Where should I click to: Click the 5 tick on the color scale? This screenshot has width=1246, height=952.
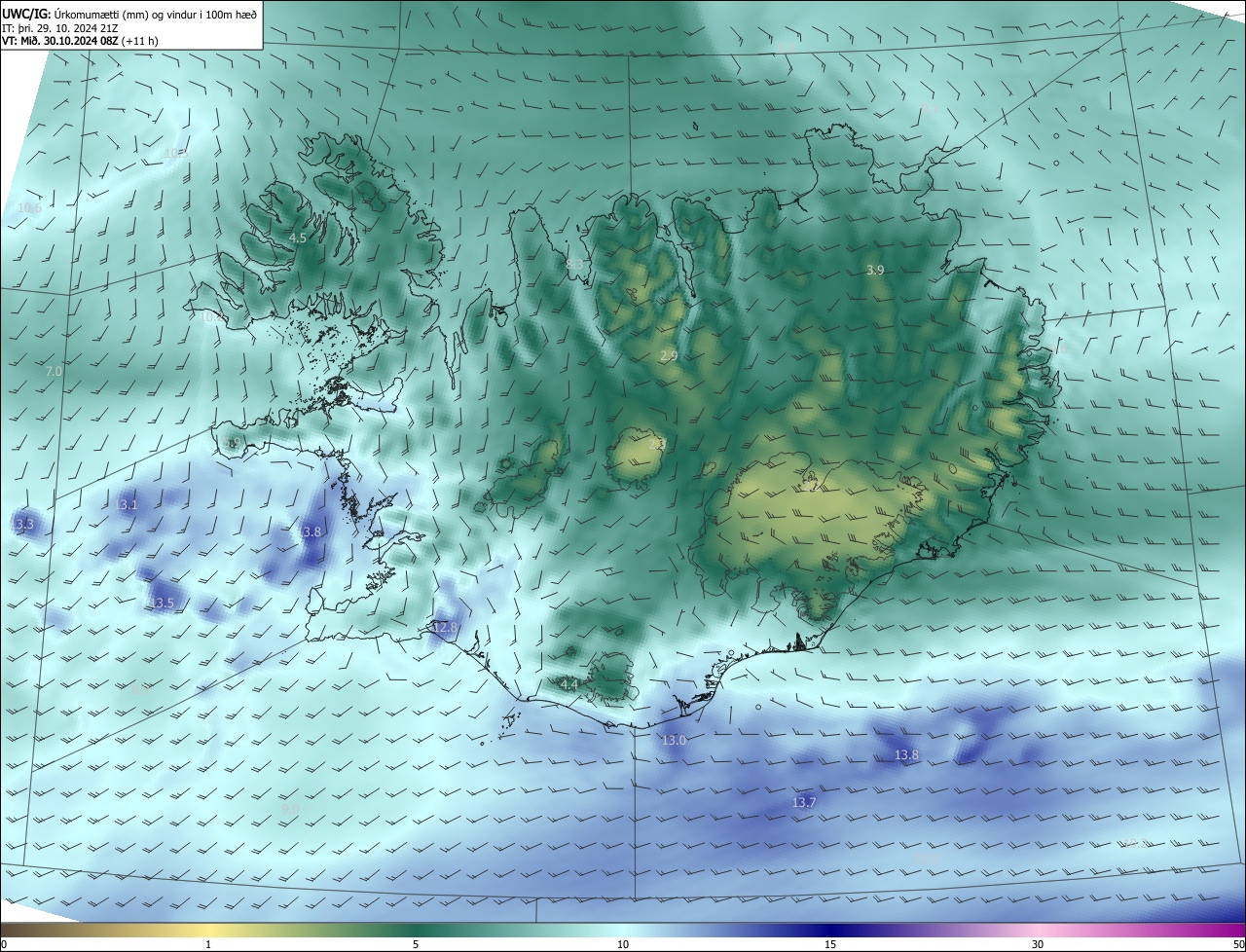click(x=416, y=944)
